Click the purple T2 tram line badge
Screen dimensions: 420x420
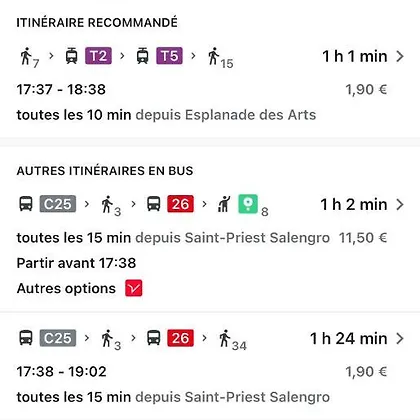coord(98,56)
